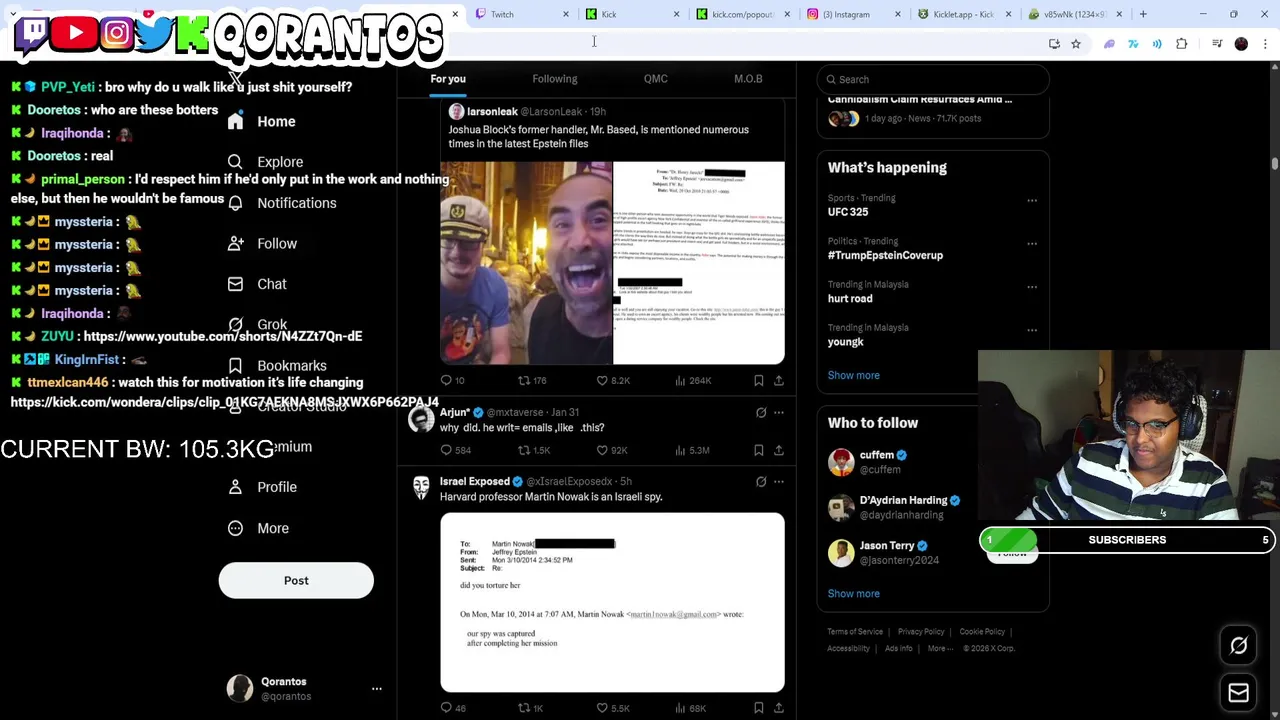Show more trends in What's happening
This screenshot has height=720, width=1280.
click(854, 375)
